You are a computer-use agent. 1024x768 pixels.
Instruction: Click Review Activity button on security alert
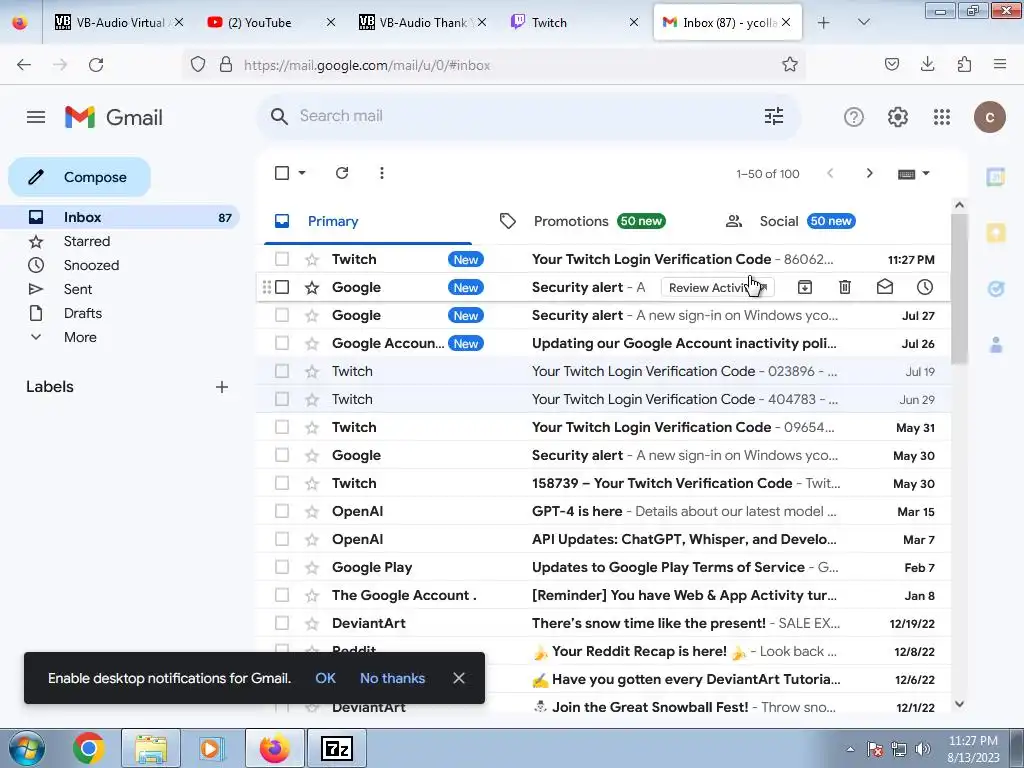tap(716, 287)
